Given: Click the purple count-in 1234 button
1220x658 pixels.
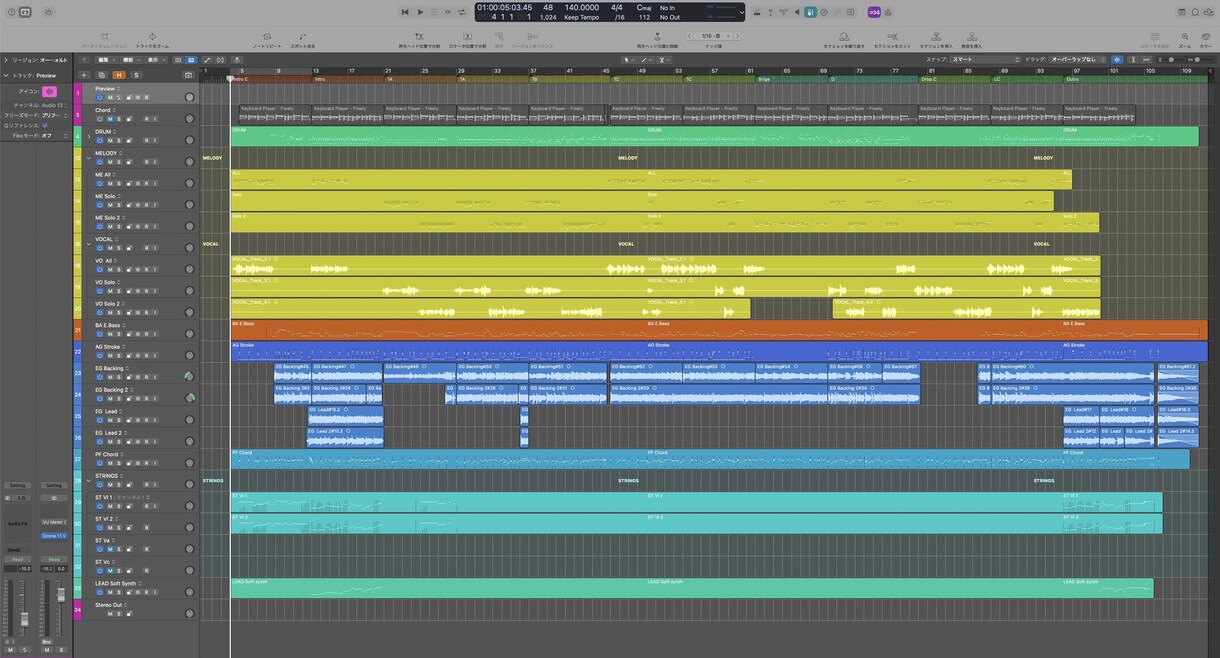Looking at the screenshot, I should tap(873, 12).
